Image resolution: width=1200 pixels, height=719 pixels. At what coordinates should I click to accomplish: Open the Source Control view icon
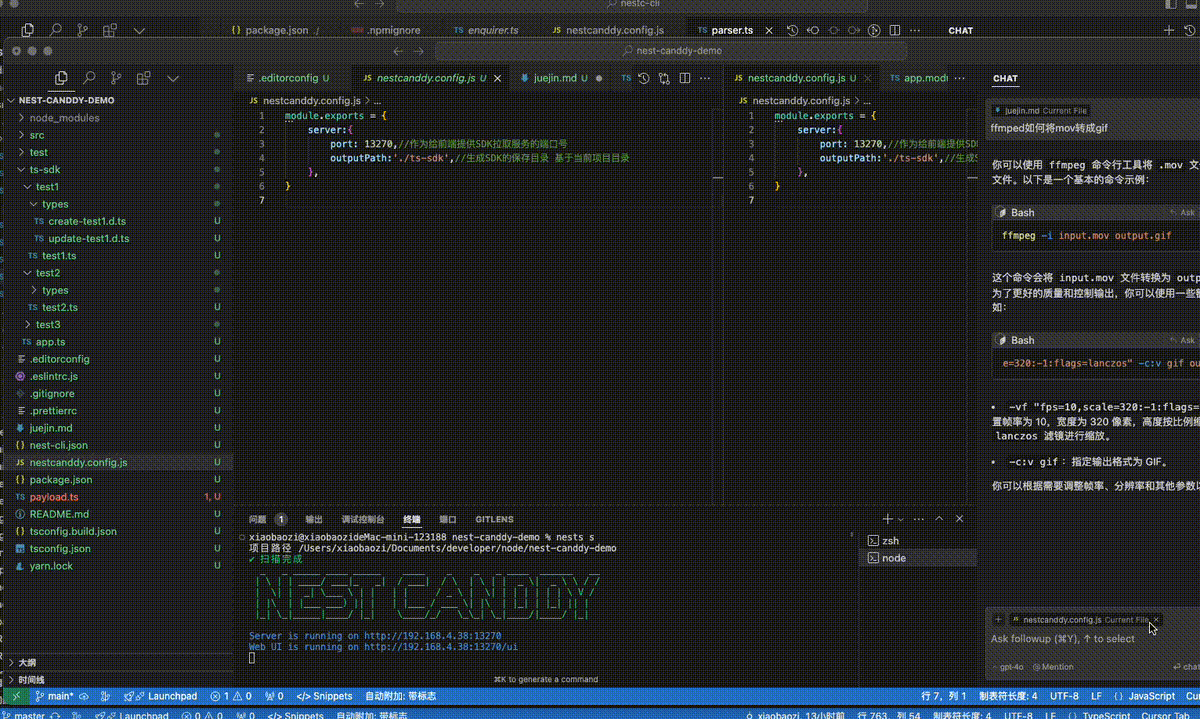[x=116, y=77]
